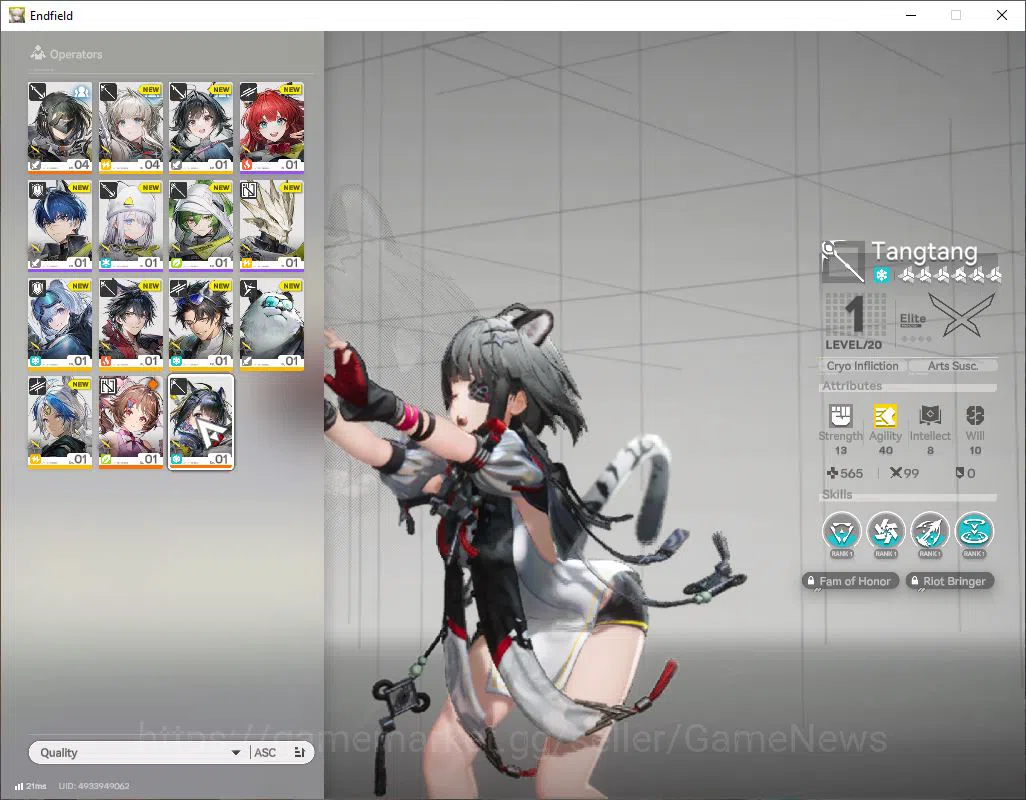The width and height of the screenshot is (1026, 800).
Task: Click the Elite promotion emblem
Action: pyautogui.click(x=961, y=315)
